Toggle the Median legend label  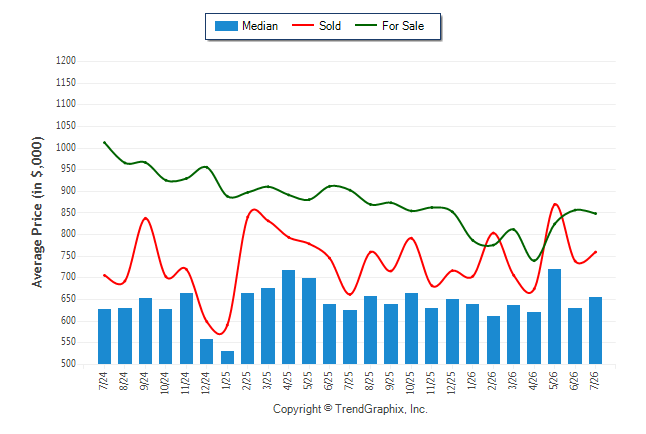click(260, 26)
